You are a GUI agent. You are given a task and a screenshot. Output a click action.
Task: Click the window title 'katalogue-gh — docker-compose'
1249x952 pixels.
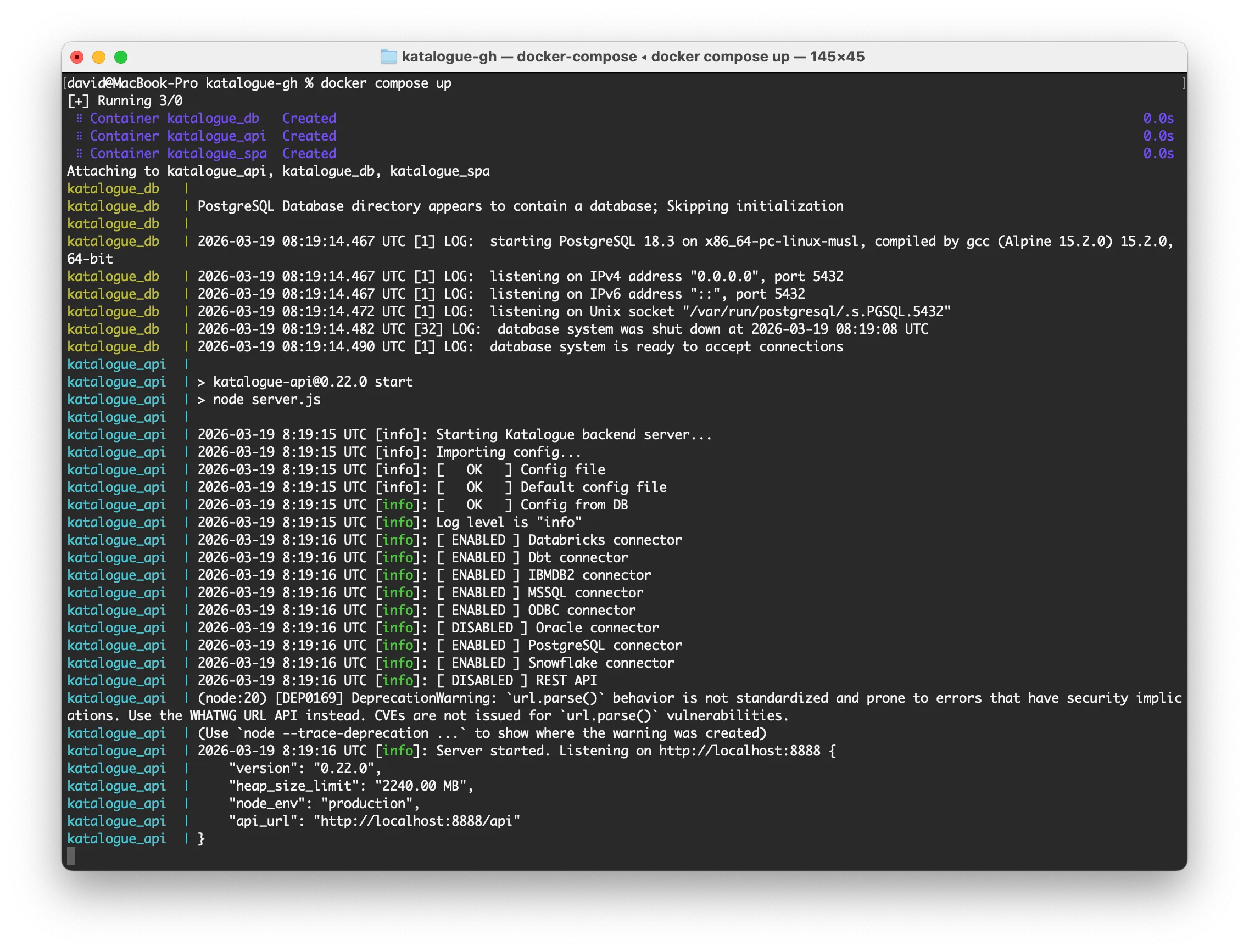(x=518, y=57)
